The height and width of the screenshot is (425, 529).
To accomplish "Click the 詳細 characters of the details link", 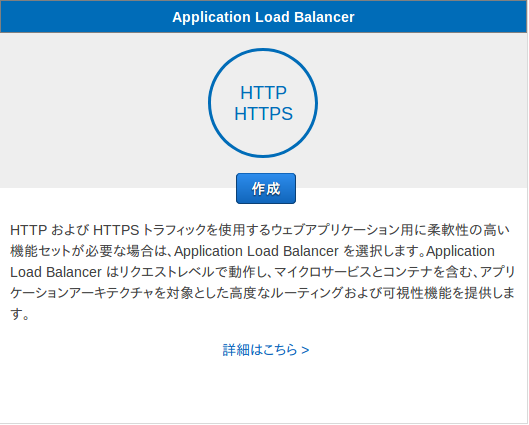I will coord(236,350).
